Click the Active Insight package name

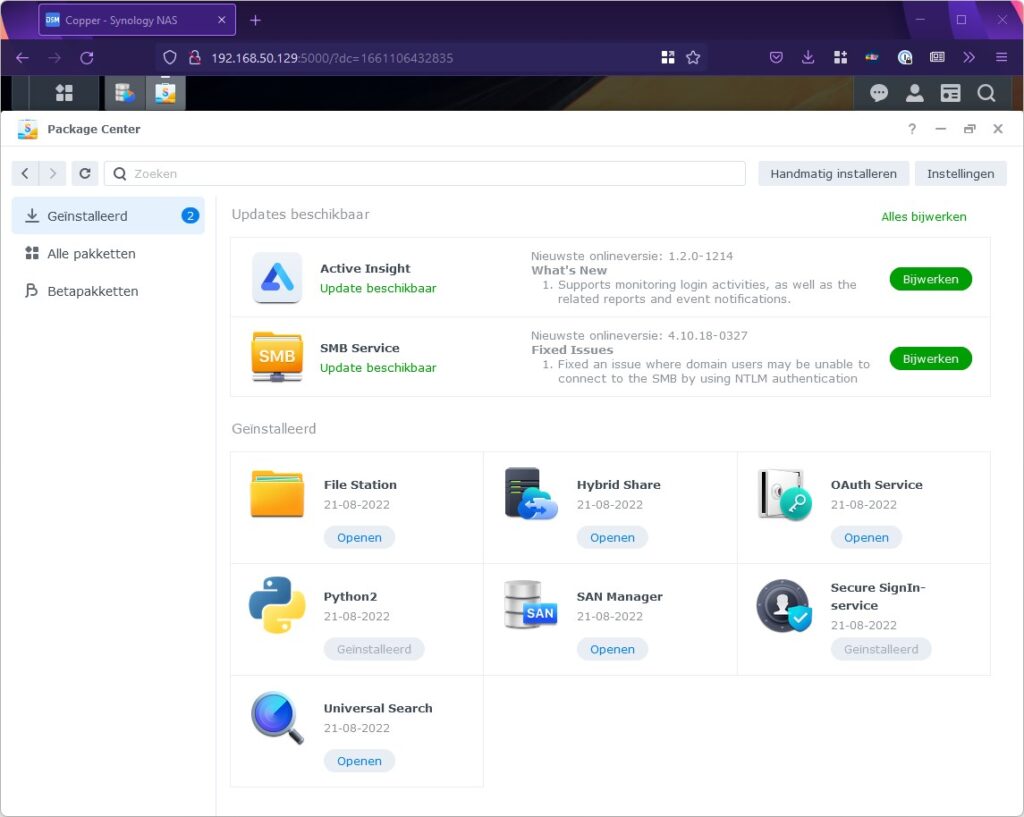pyautogui.click(x=365, y=268)
